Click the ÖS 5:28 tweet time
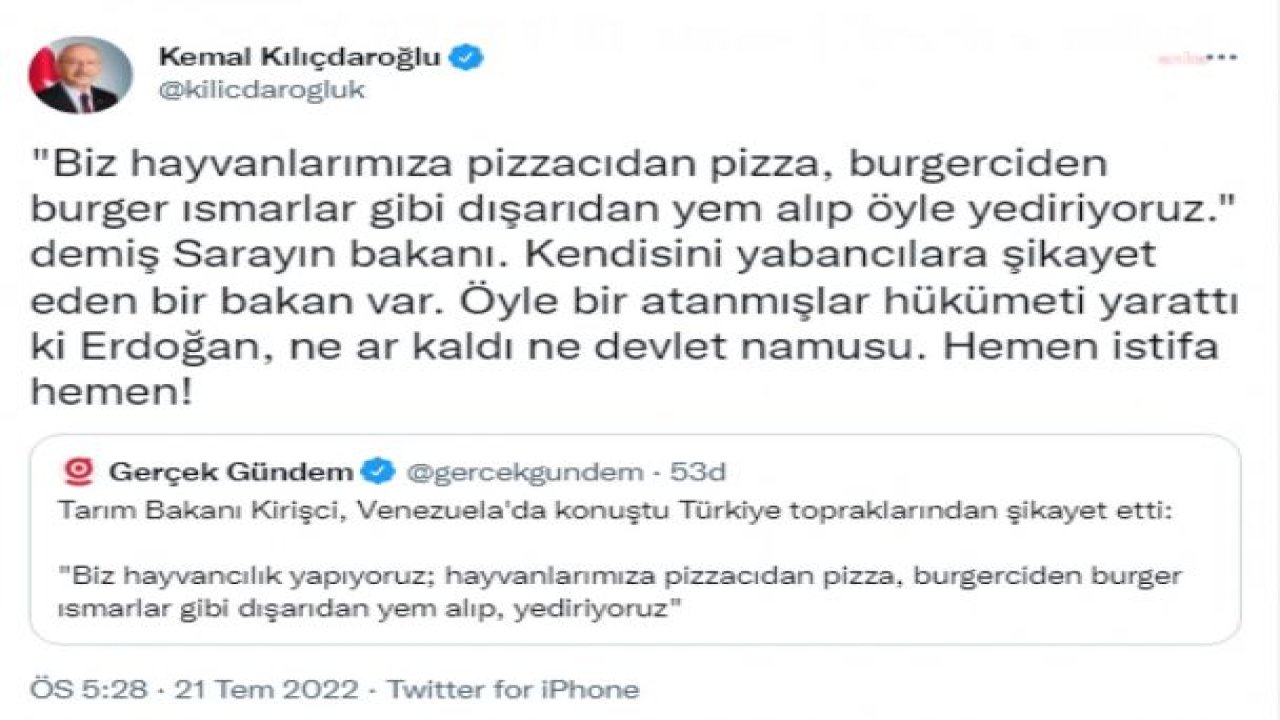The image size is (1280, 720). click(89, 689)
